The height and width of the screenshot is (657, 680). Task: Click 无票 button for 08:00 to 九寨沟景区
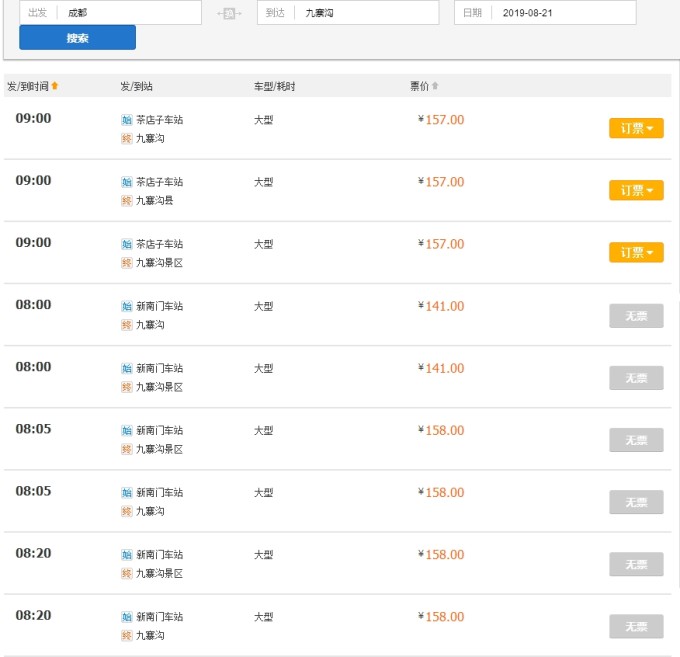tap(636, 378)
